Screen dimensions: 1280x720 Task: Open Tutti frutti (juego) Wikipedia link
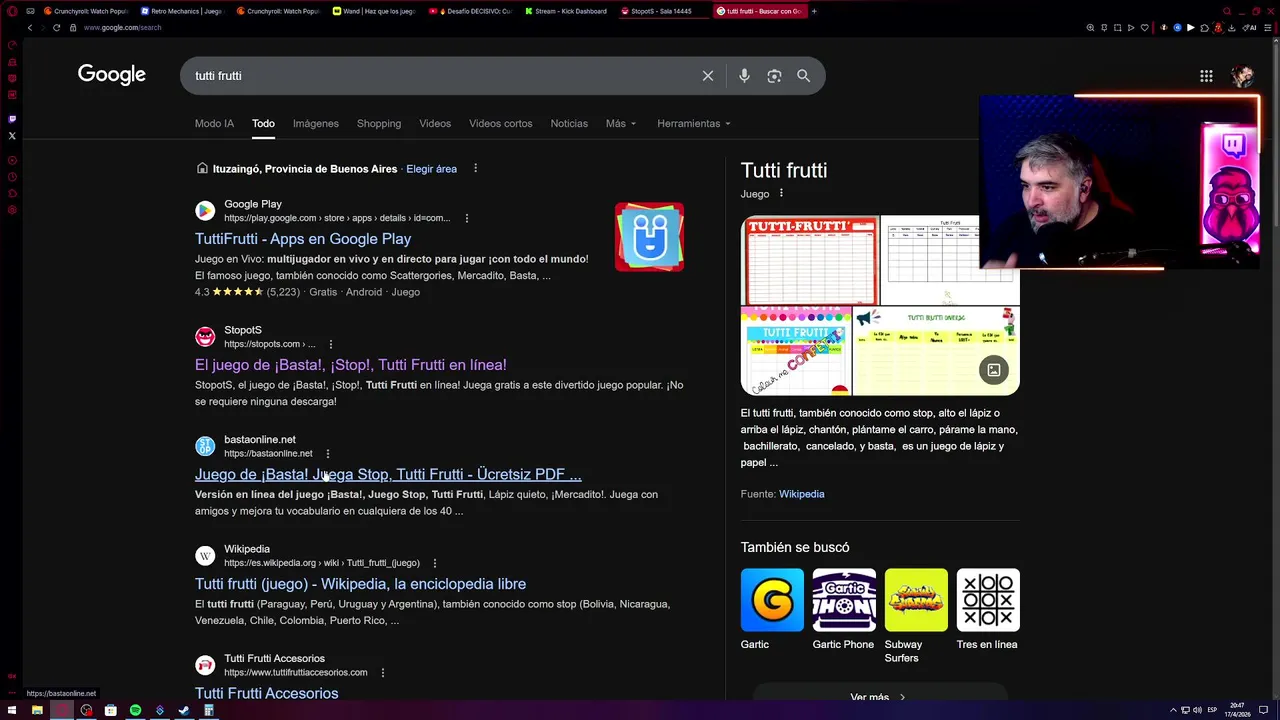(x=360, y=584)
